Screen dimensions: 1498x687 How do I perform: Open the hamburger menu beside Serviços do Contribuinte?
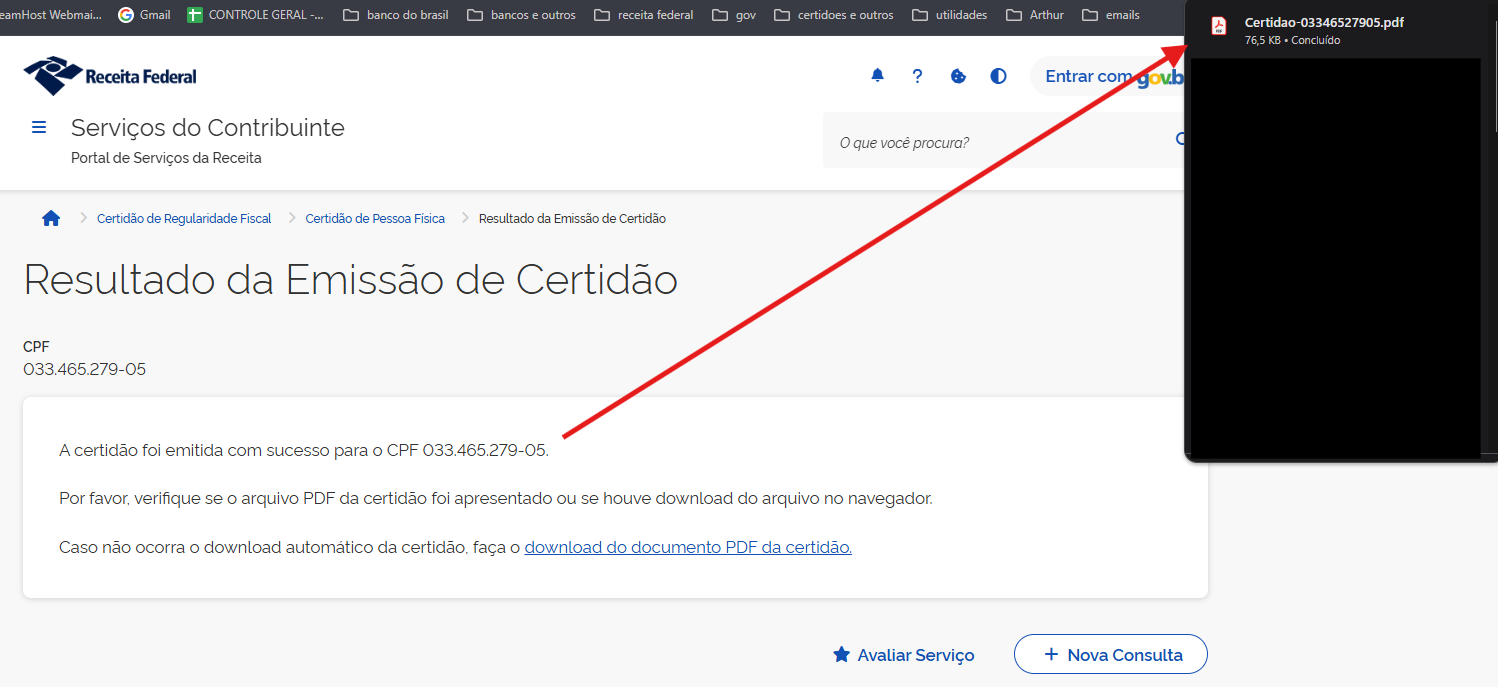(x=39, y=127)
